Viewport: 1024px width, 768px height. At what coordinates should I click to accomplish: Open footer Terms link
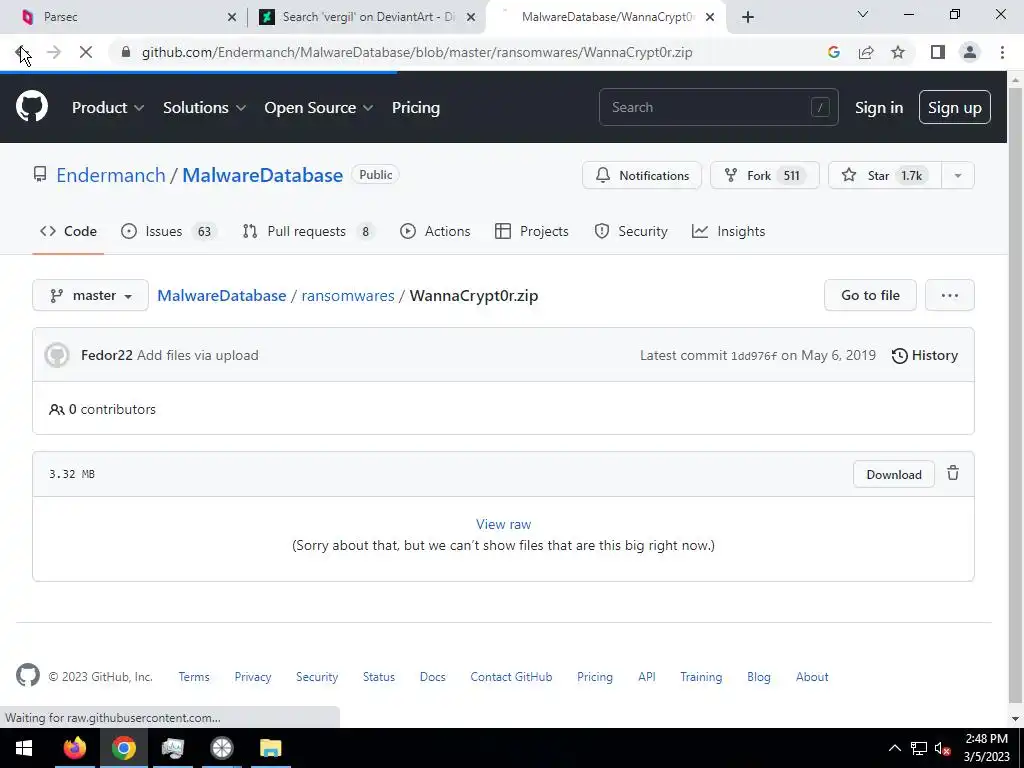click(x=194, y=677)
